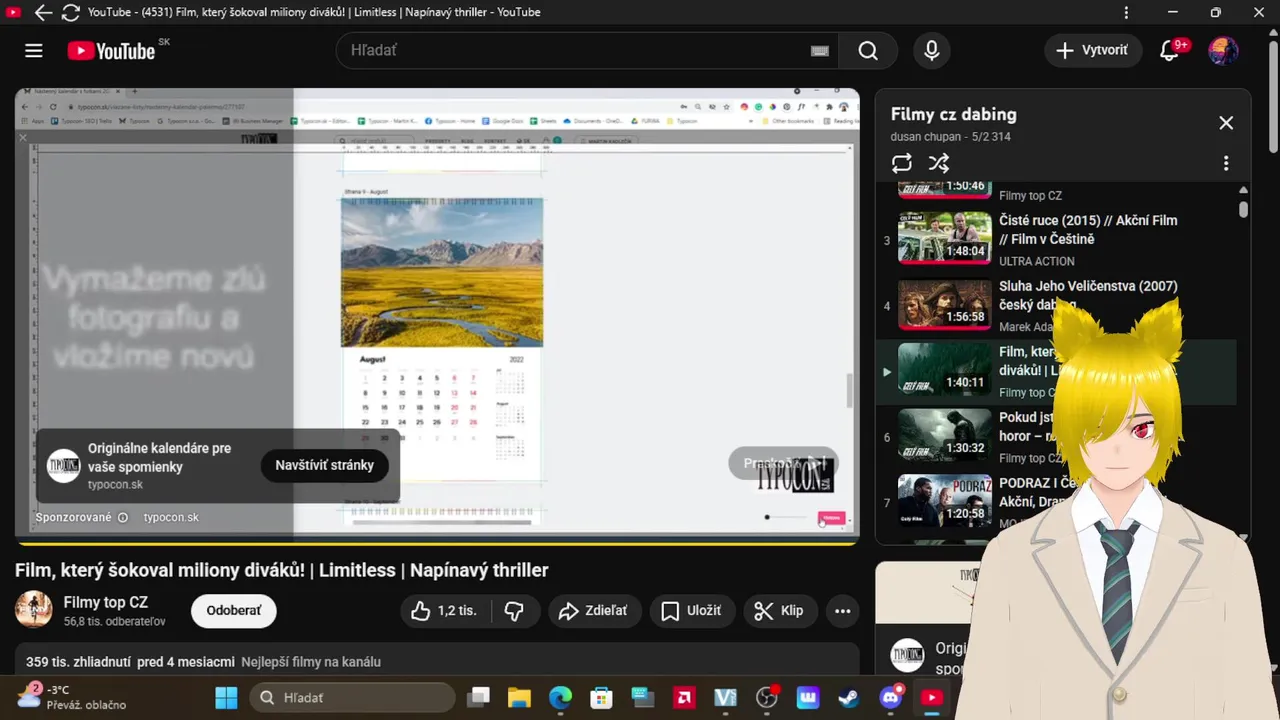Click the Typocon logo in the ad card
This screenshot has width=1280, height=720.
(x=64, y=466)
